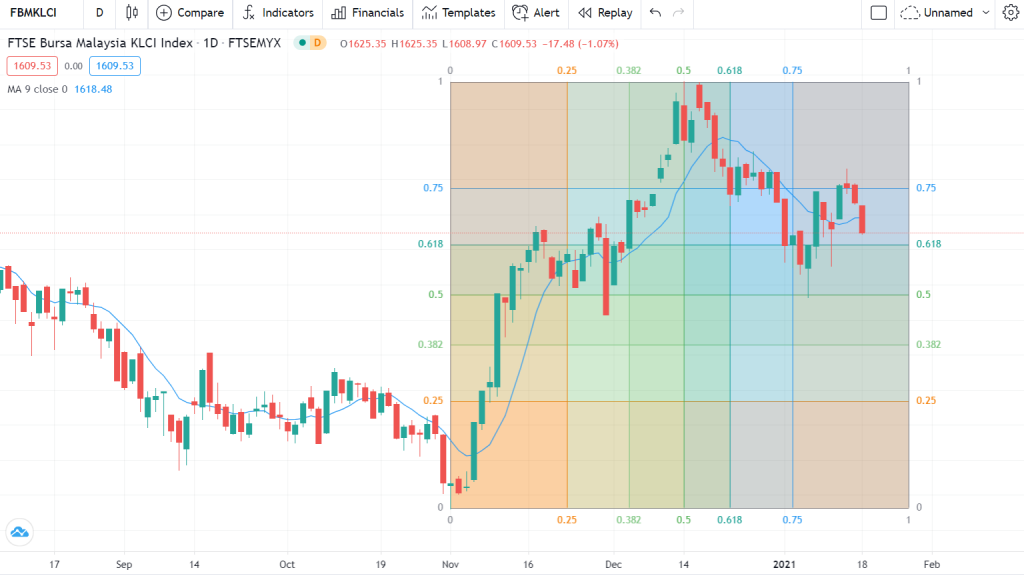Select the empty layout square at top right
The height and width of the screenshot is (576, 1024).
[880, 13]
